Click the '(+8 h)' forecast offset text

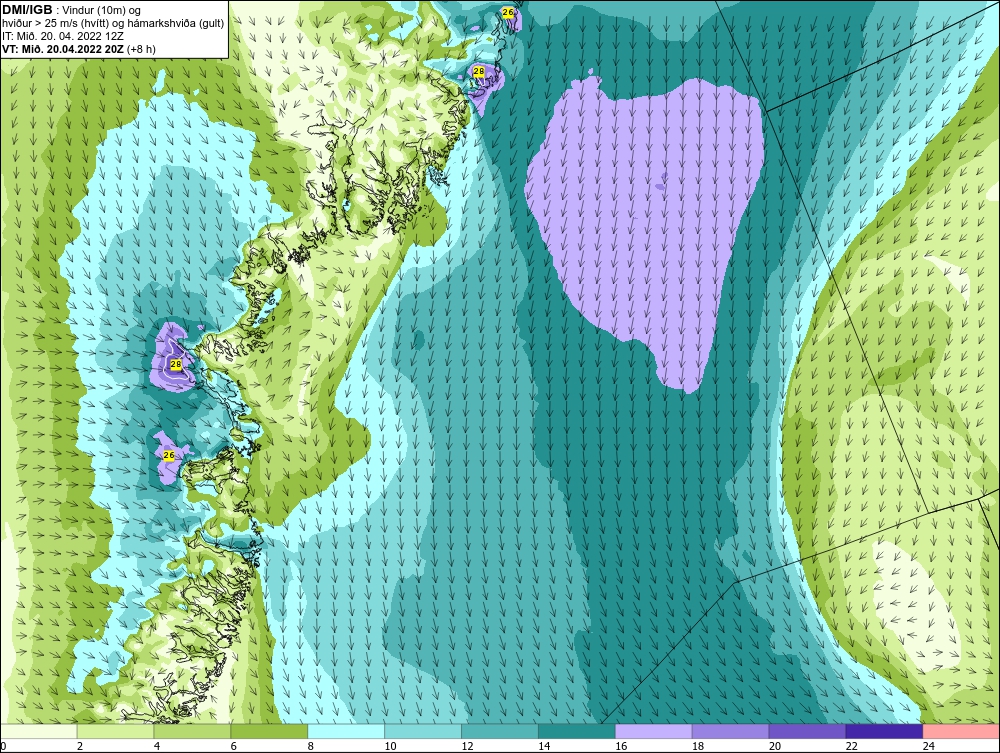pyautogui.click(x=142, y=49)
